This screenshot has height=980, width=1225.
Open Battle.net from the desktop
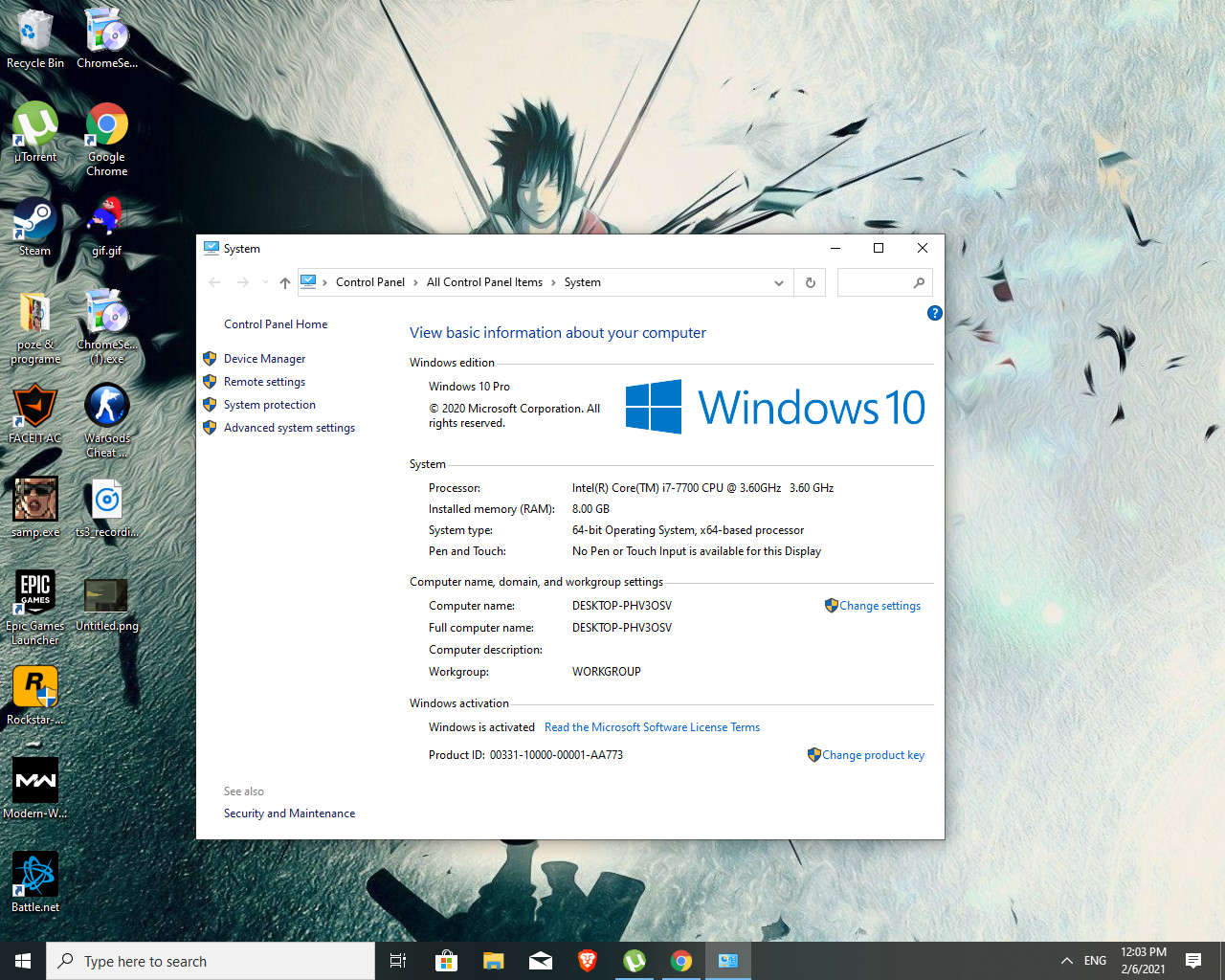[35, 882]
